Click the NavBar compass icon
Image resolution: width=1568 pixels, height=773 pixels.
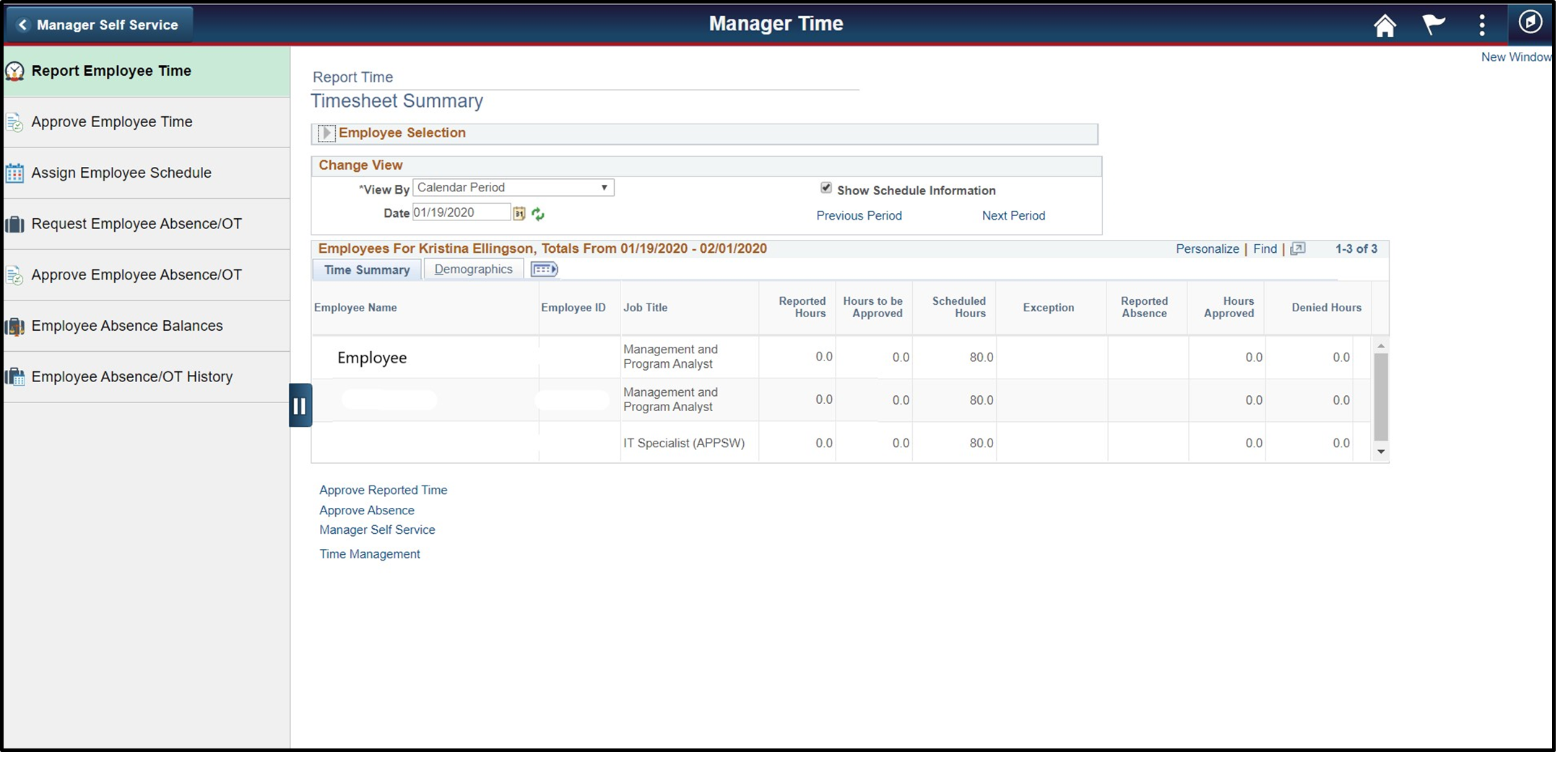click(1530, 23)
